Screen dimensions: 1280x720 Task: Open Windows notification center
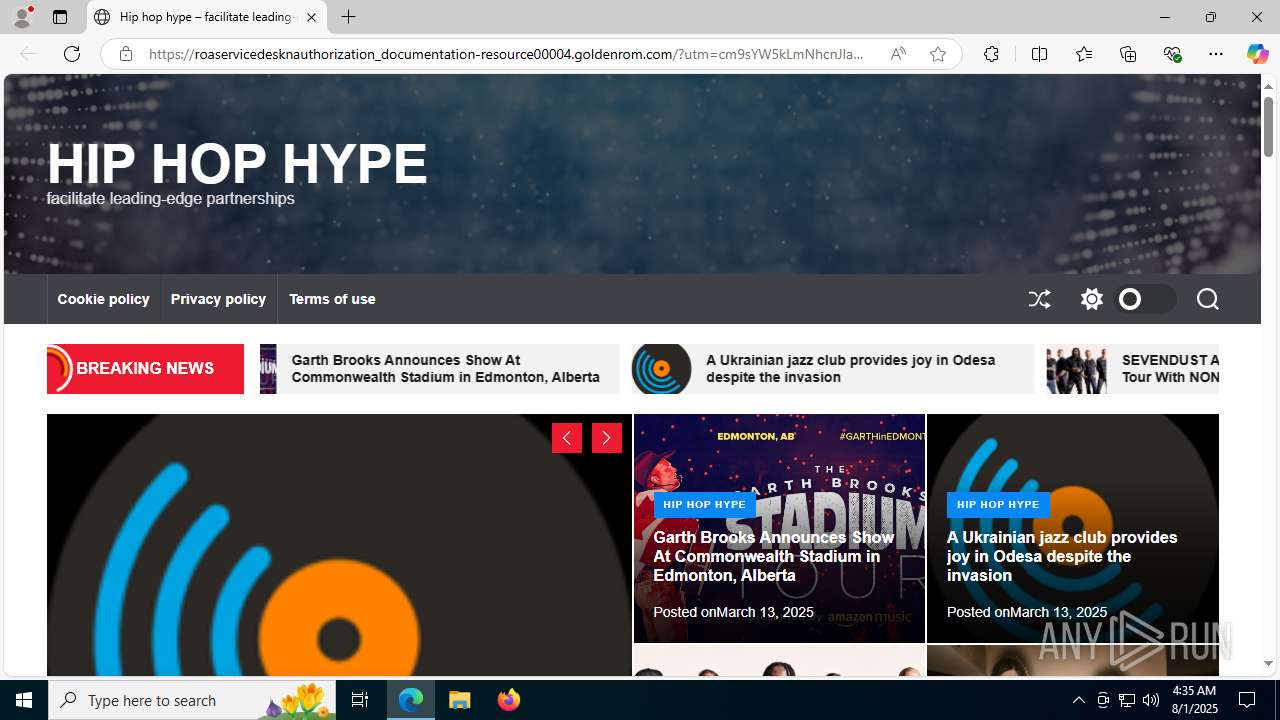[x=1248, y=700]
